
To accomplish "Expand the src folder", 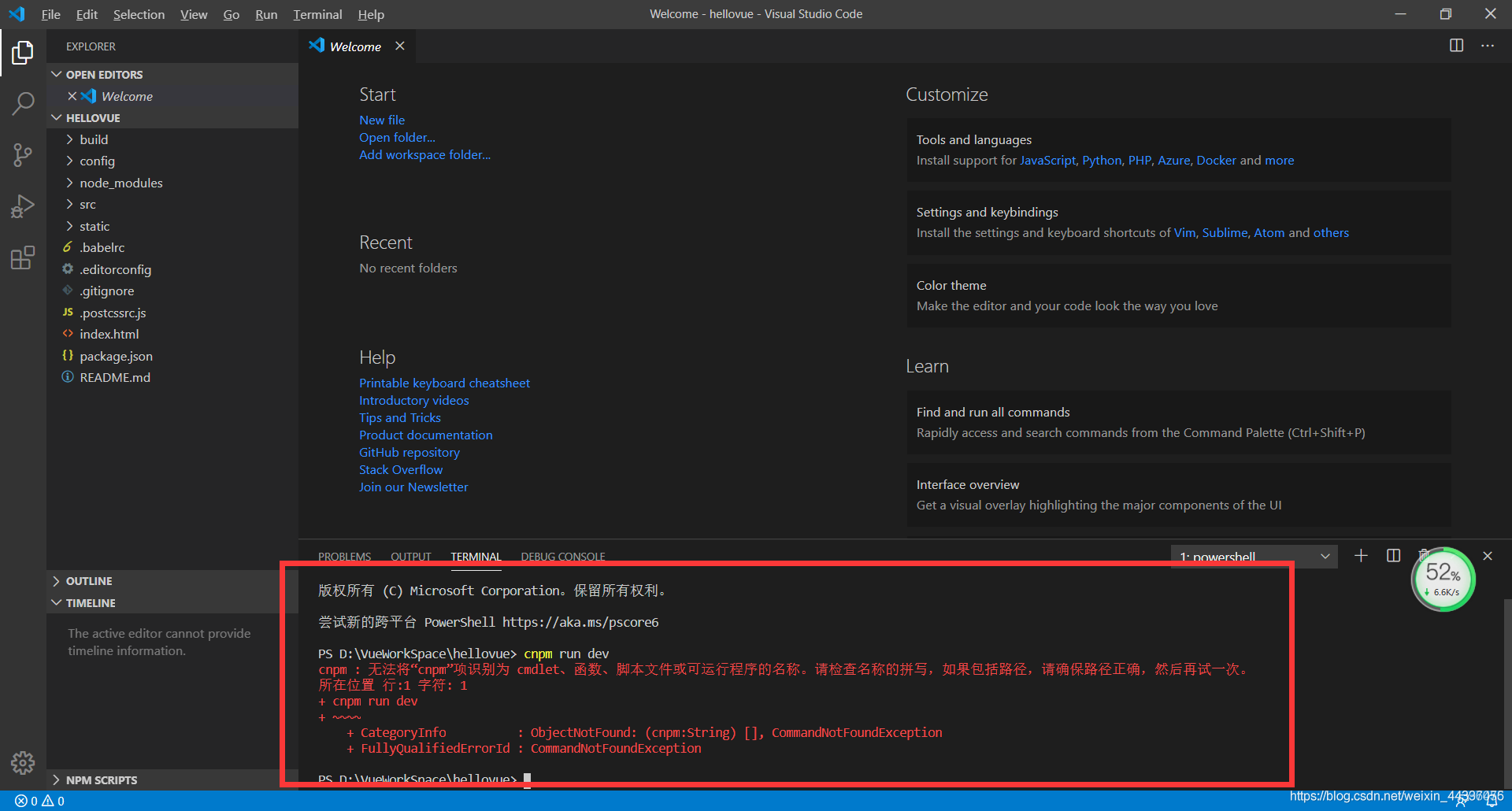I will pos(87,205).
